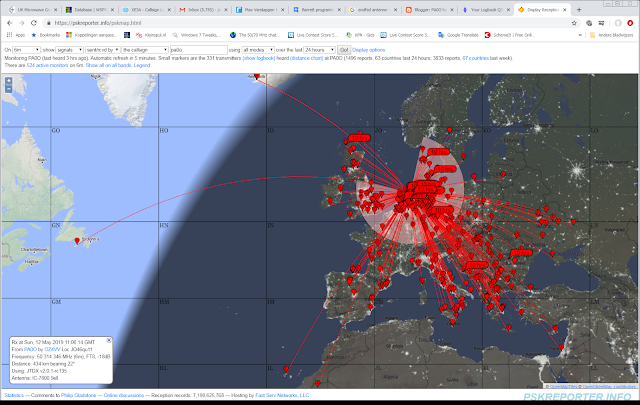This screenshot has width=640, height=405.
Task: Open the SchemeIt bookmark
Action: (x=509, y=35)
